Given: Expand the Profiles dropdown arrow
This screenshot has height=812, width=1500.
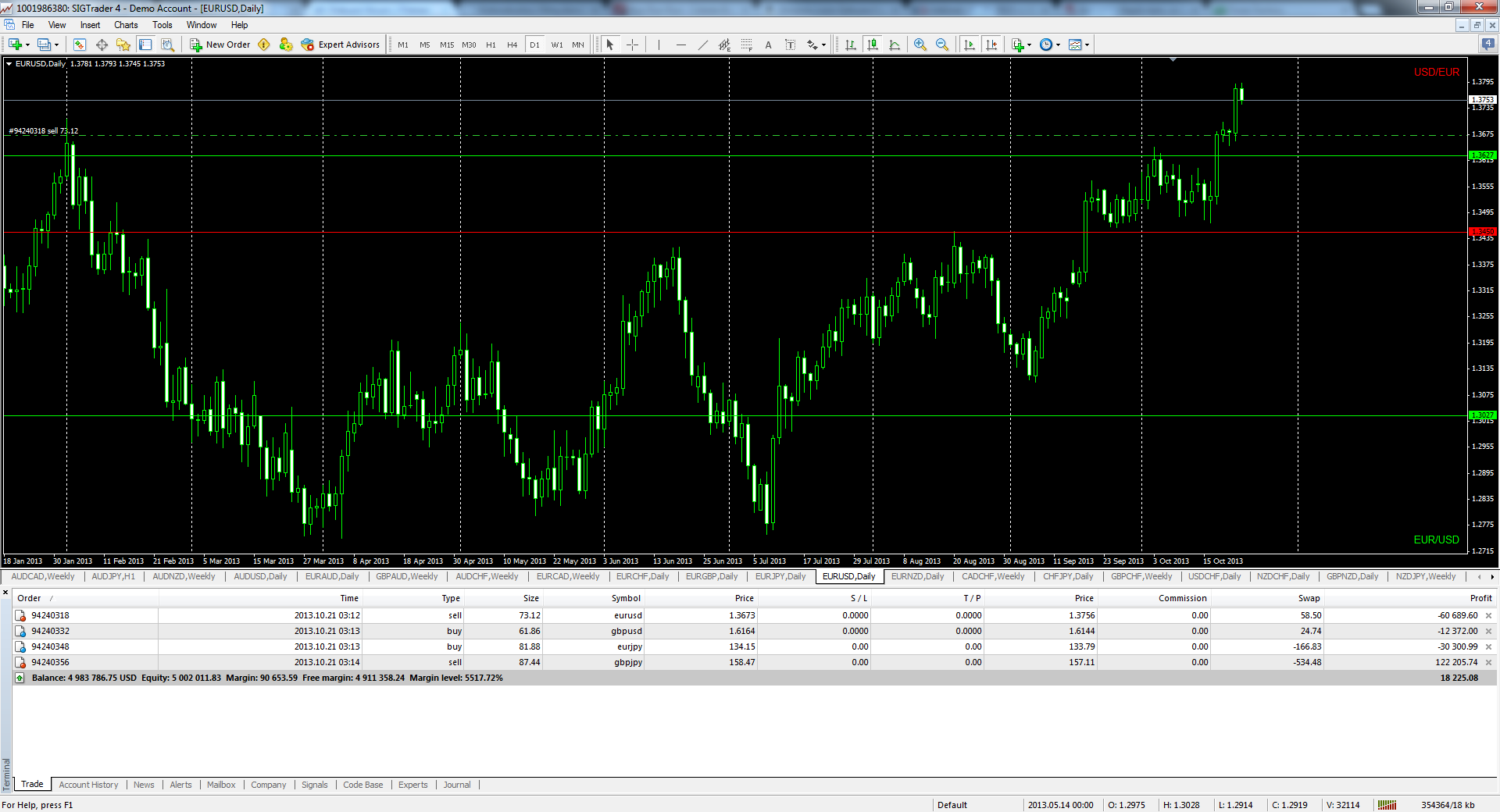Looking at the screenshot, I should pos(57,45).
